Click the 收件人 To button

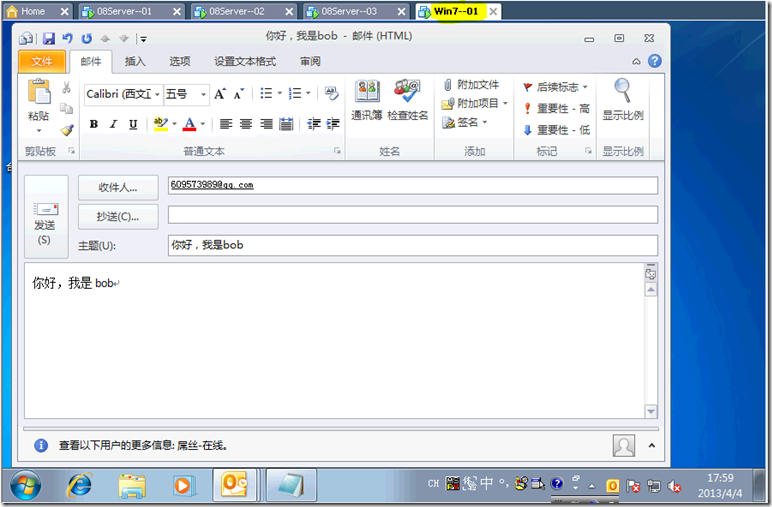click(x=118, y=188)
